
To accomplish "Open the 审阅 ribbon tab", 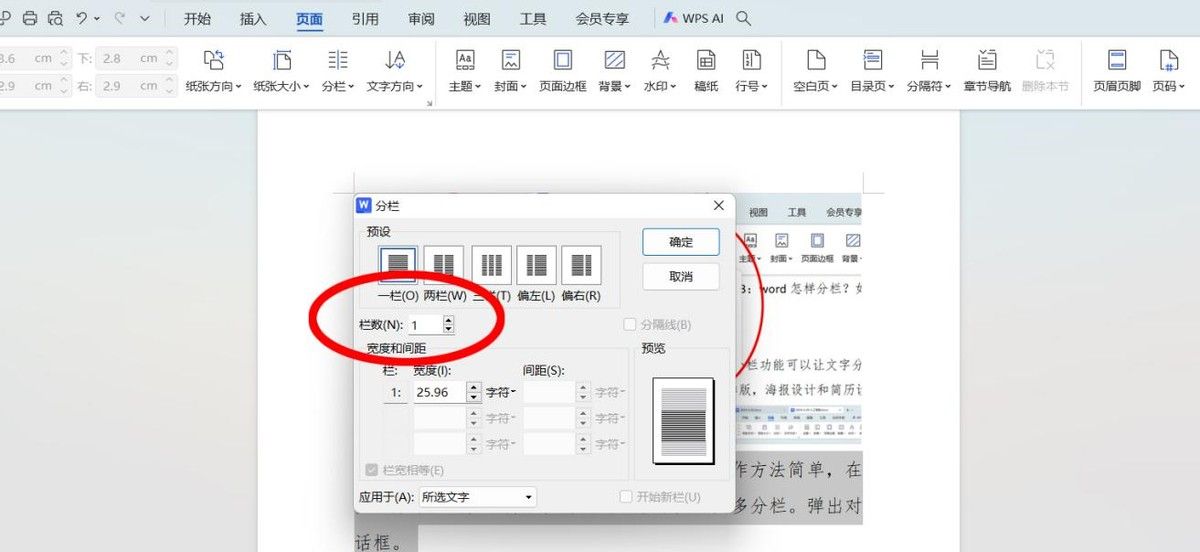I will 422,18.
